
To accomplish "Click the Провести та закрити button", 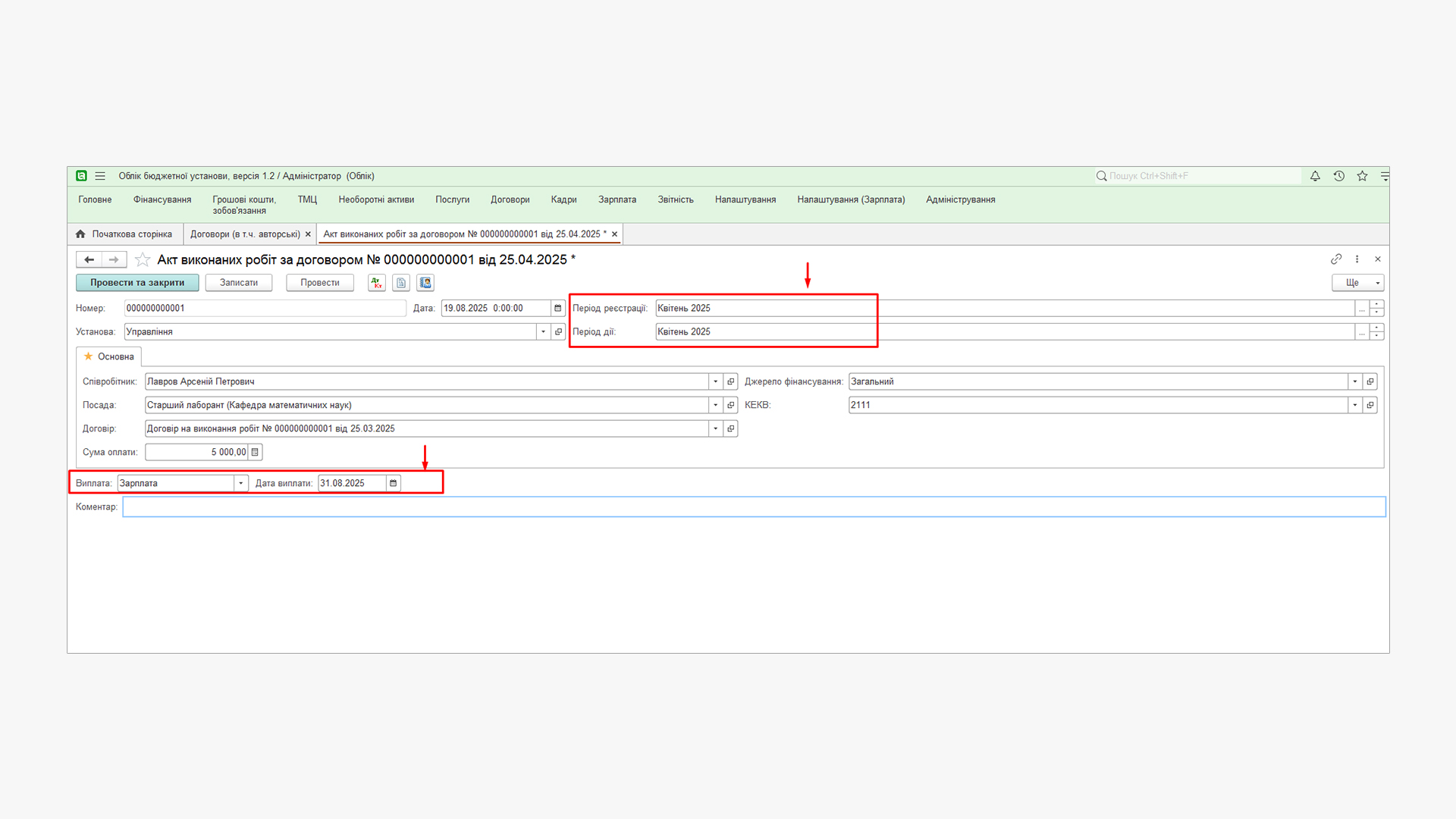I will click(137, 283).
